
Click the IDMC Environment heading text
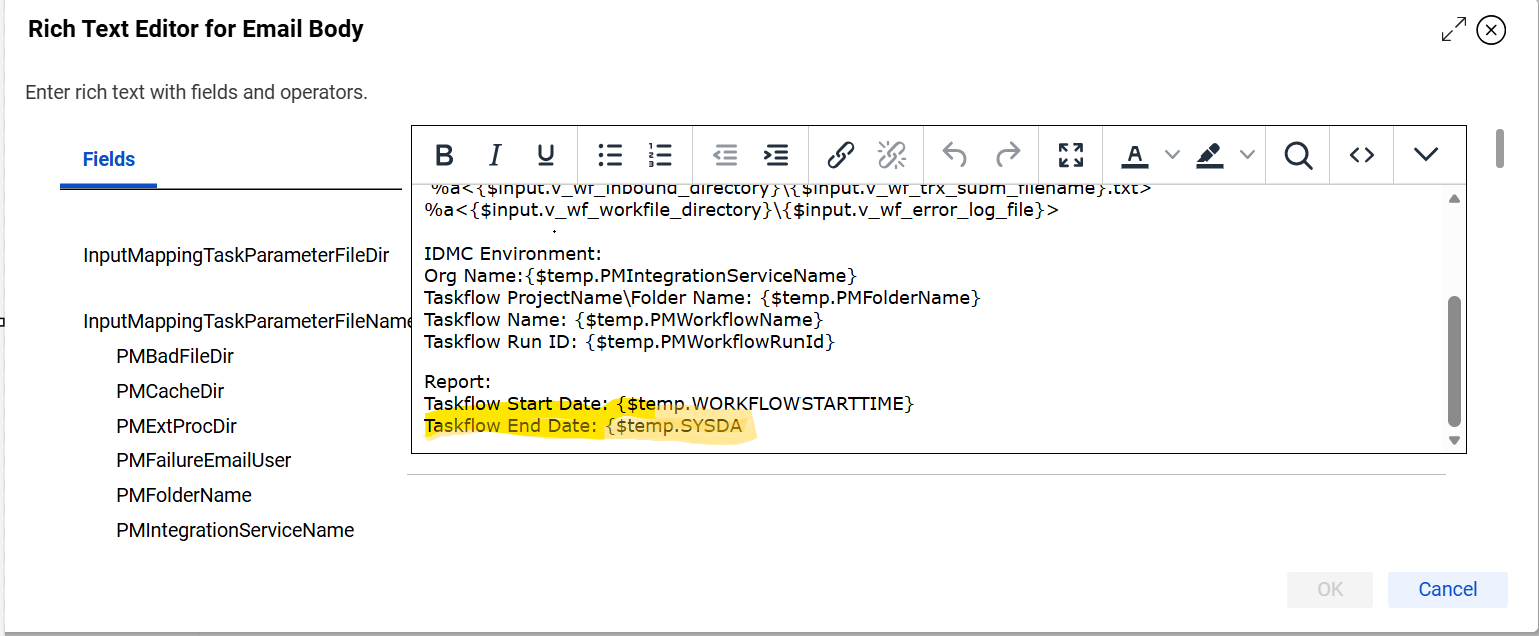point(513,253)
